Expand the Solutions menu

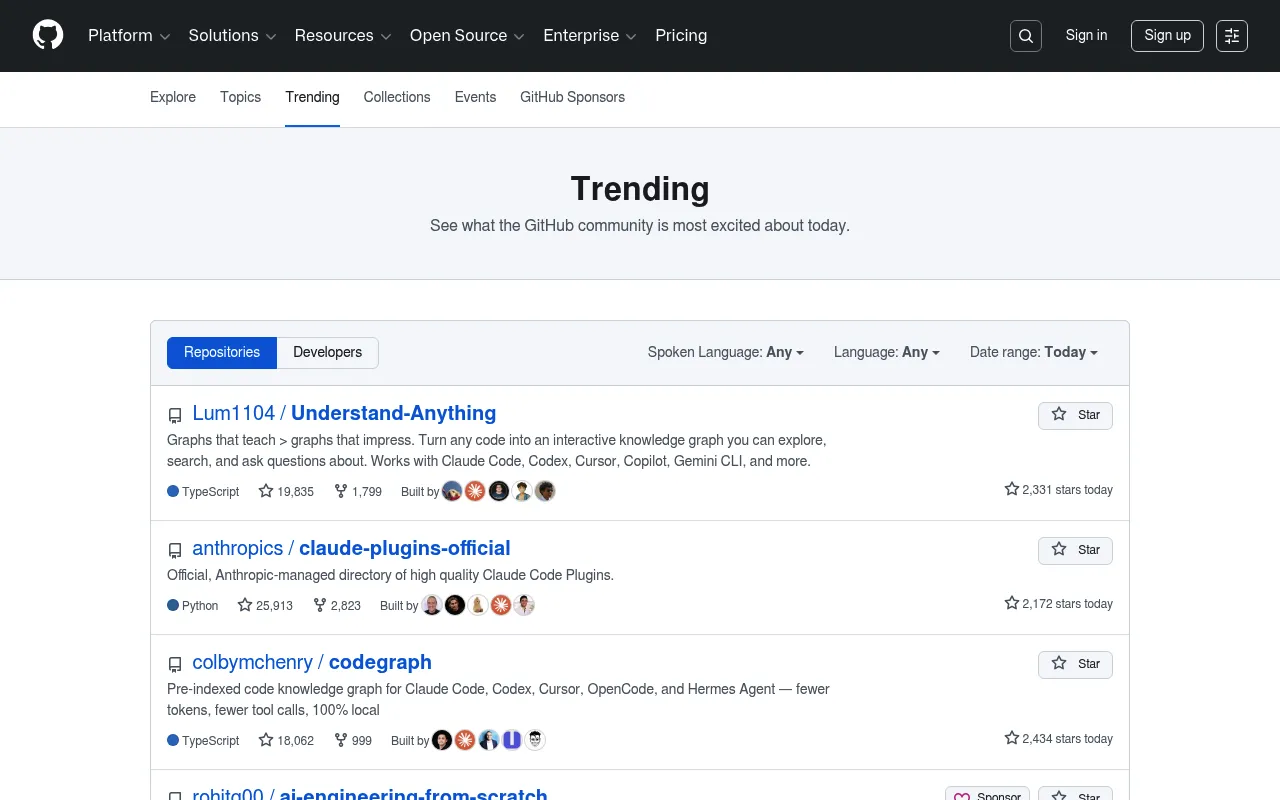pyautogui.click(x=232, y=35)
